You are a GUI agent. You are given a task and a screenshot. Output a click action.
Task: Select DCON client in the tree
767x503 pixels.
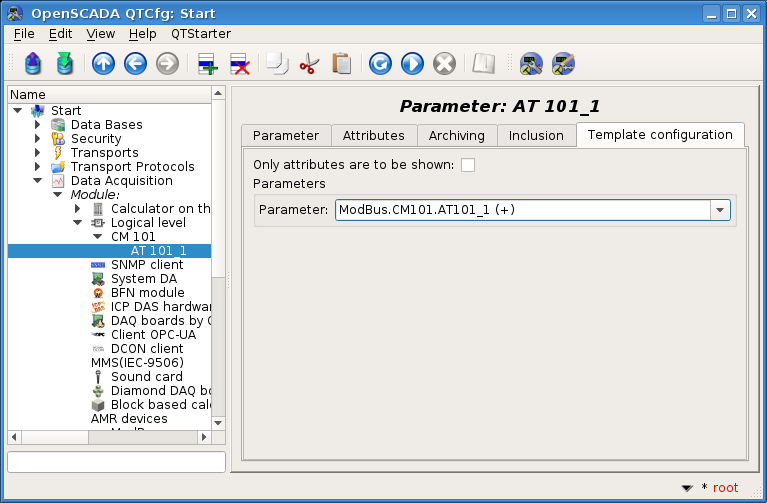[x=147, y=349]
